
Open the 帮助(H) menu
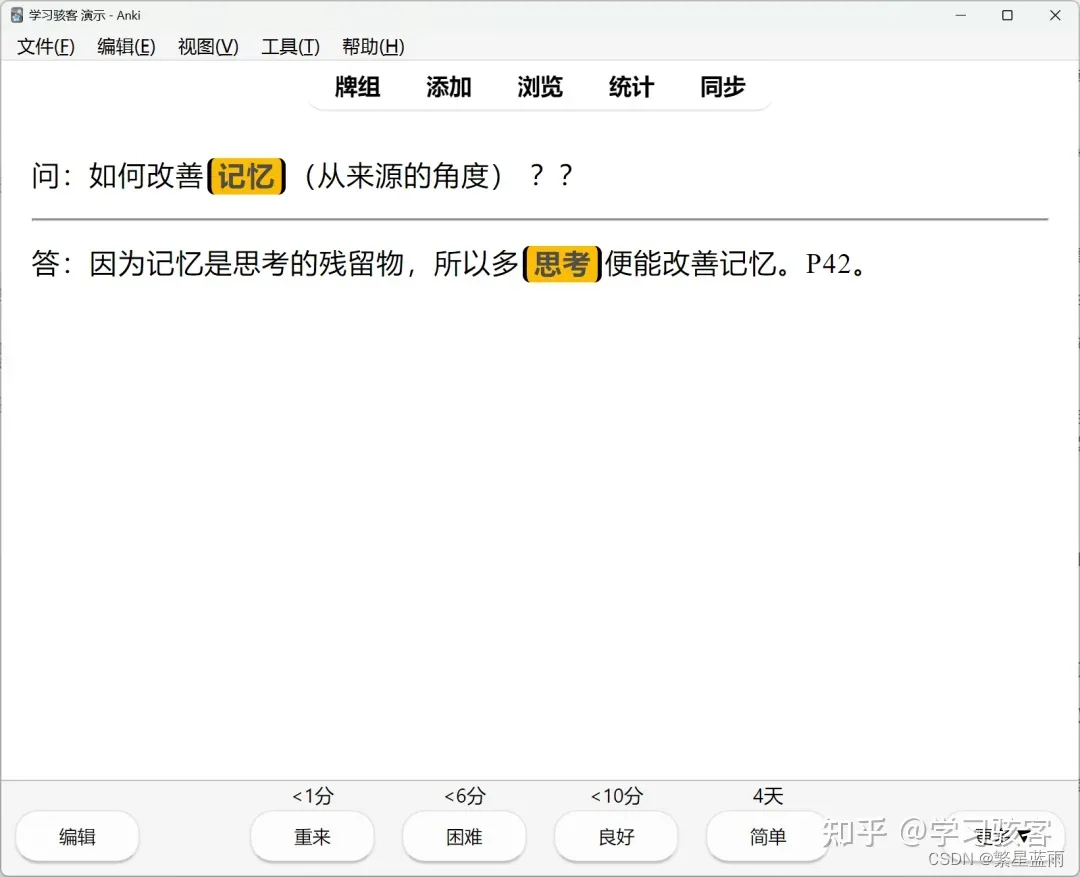(x=373, y=46)
